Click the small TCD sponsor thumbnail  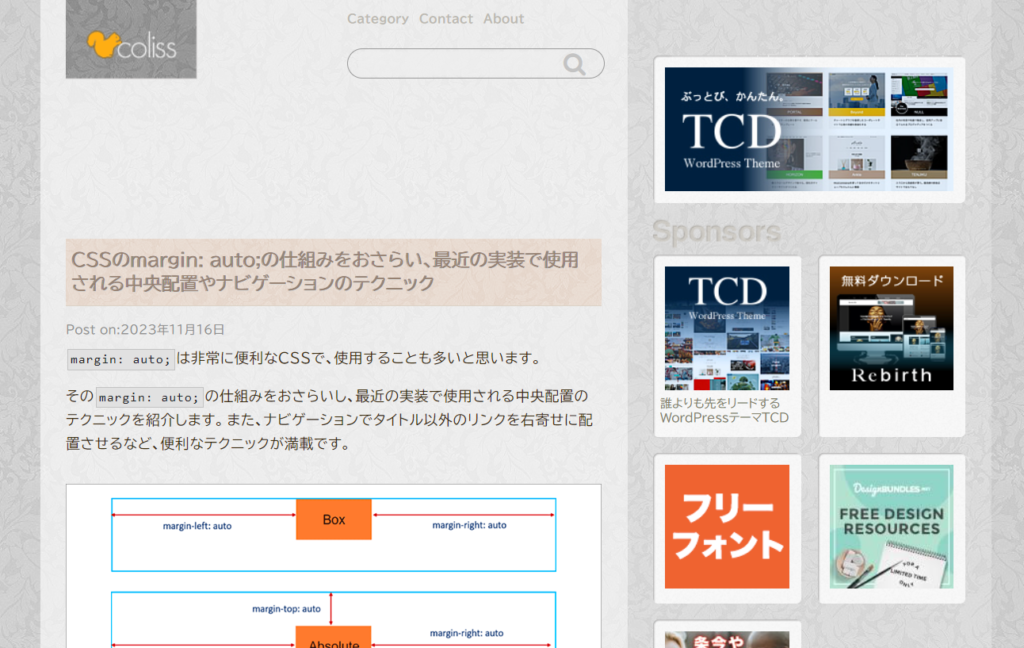(x=726, y=328)
